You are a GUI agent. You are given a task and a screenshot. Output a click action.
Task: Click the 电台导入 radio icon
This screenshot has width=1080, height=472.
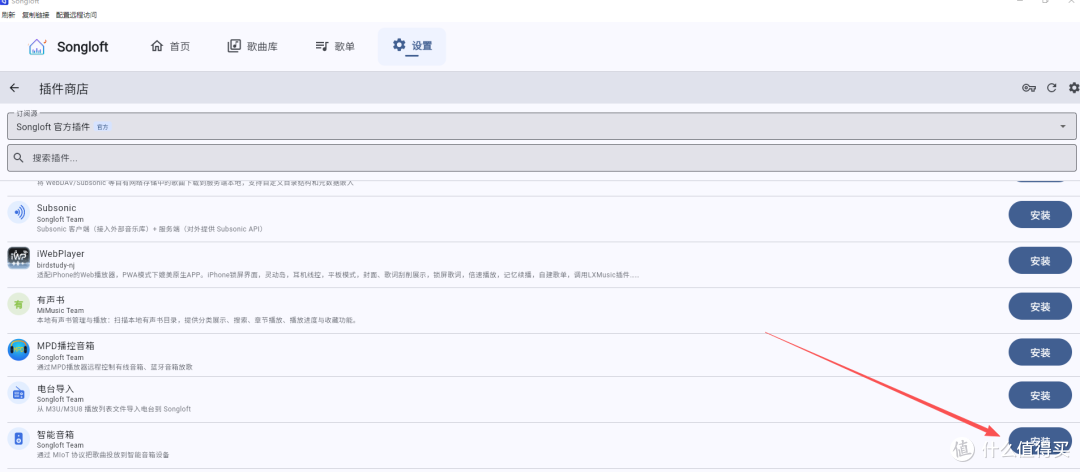point(19,393)
